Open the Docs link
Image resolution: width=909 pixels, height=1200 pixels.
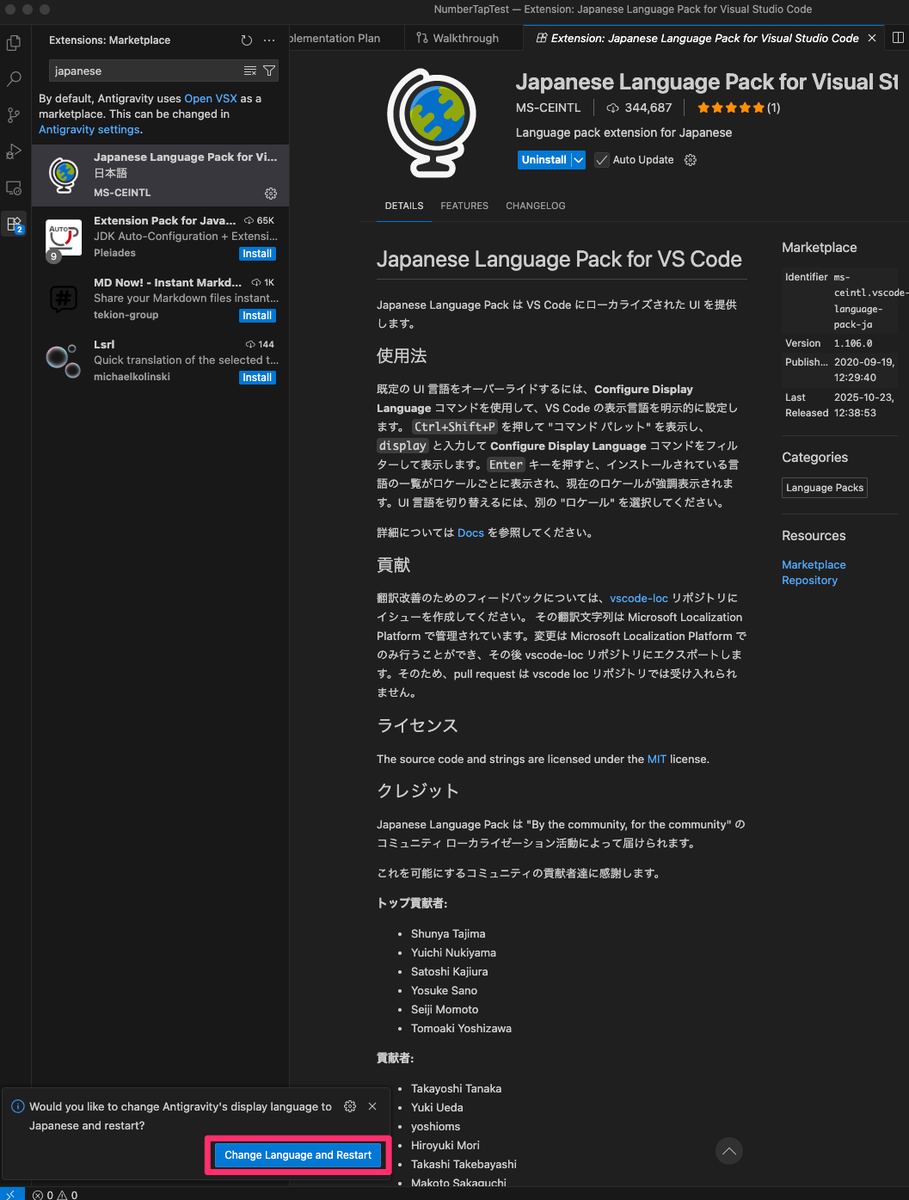(470, 533)
